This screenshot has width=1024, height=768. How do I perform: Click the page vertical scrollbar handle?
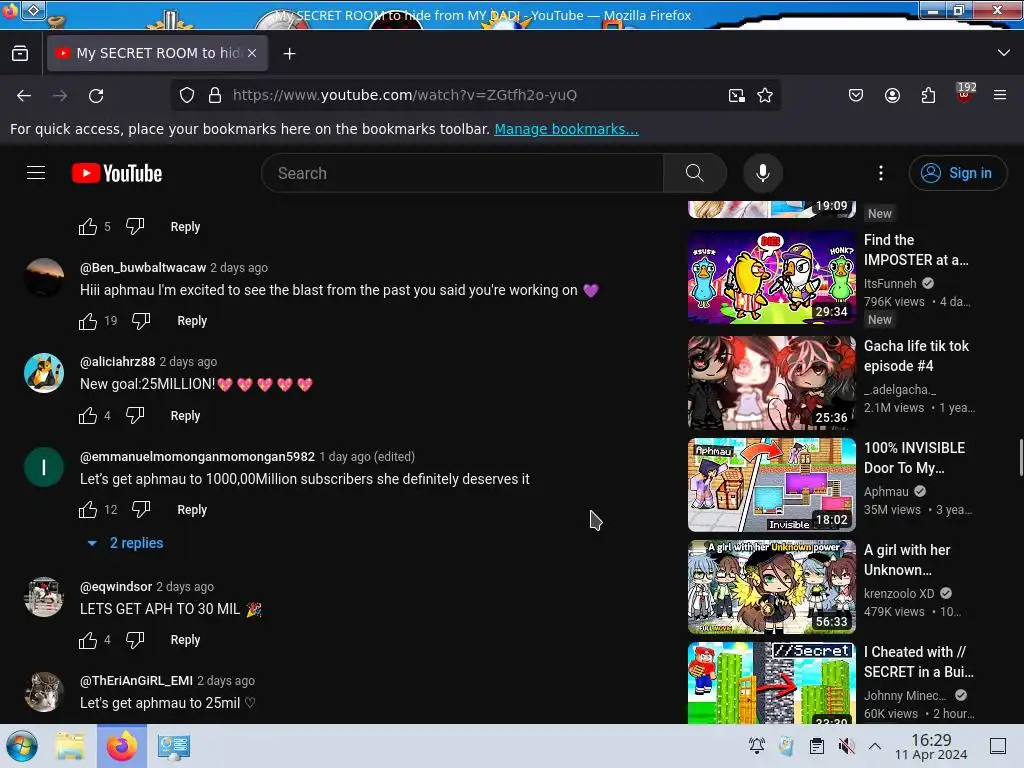coord(1020,458)
